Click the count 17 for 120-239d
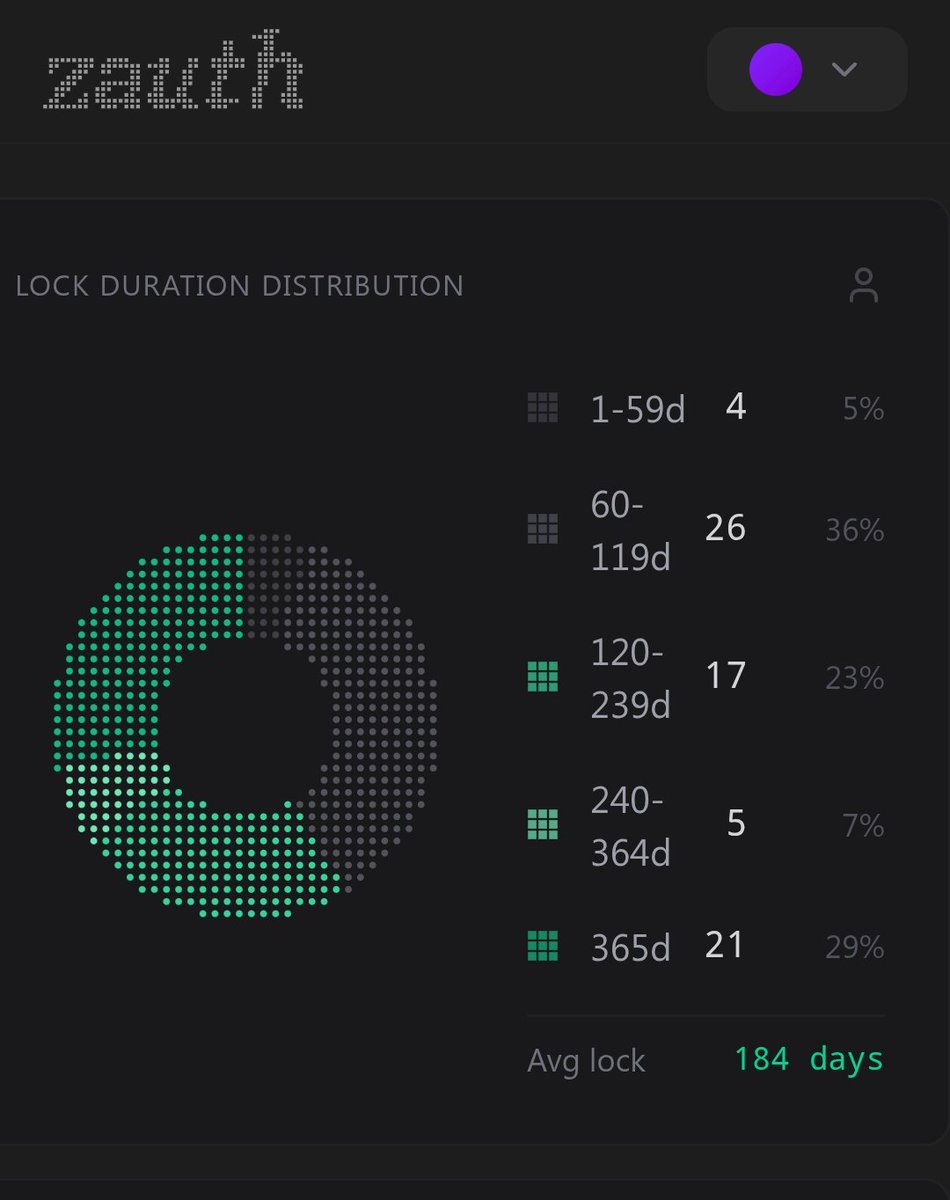950x1200 pixels. click(x=726, y=675)
